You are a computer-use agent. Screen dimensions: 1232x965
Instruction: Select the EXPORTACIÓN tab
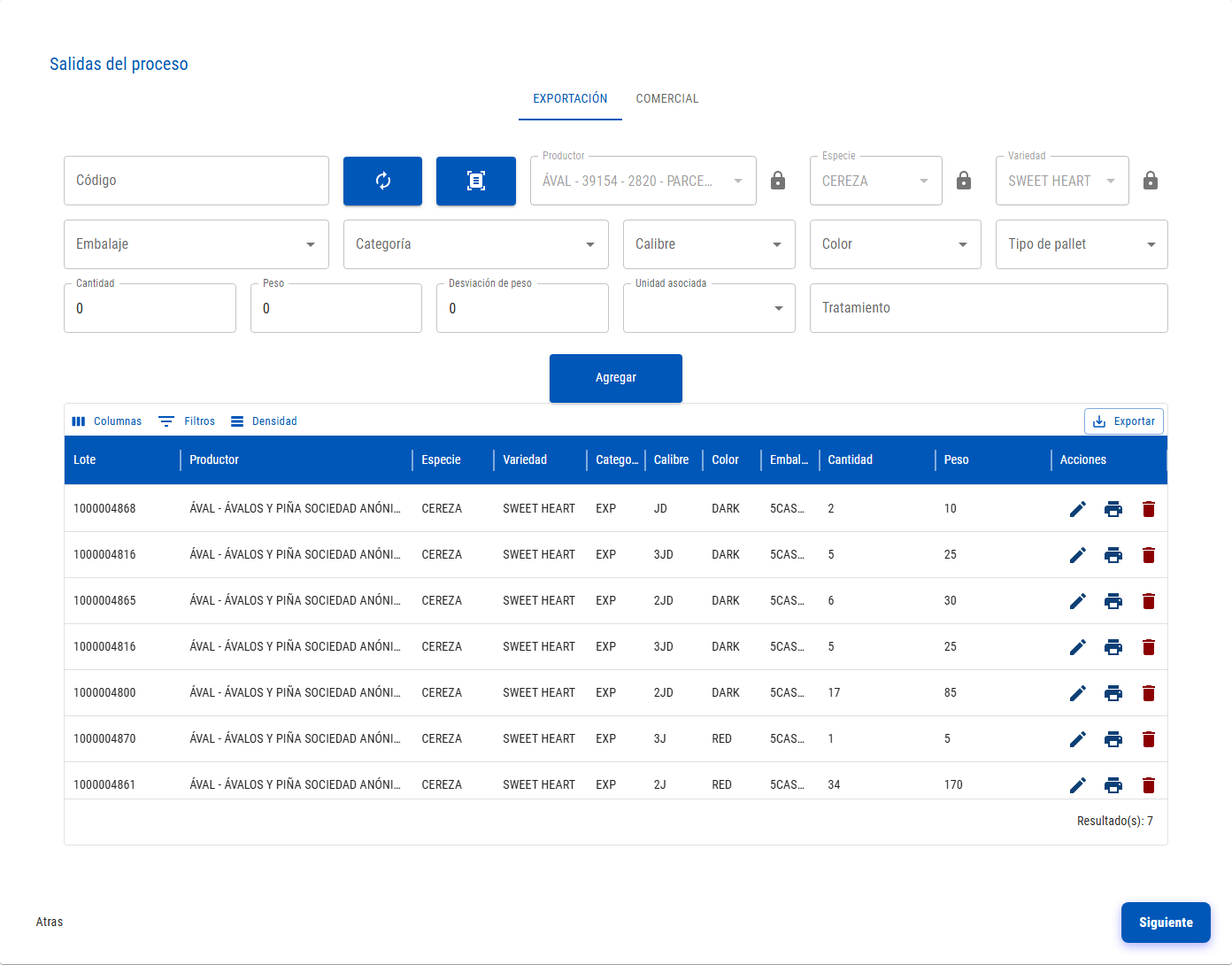click(570, 99)
